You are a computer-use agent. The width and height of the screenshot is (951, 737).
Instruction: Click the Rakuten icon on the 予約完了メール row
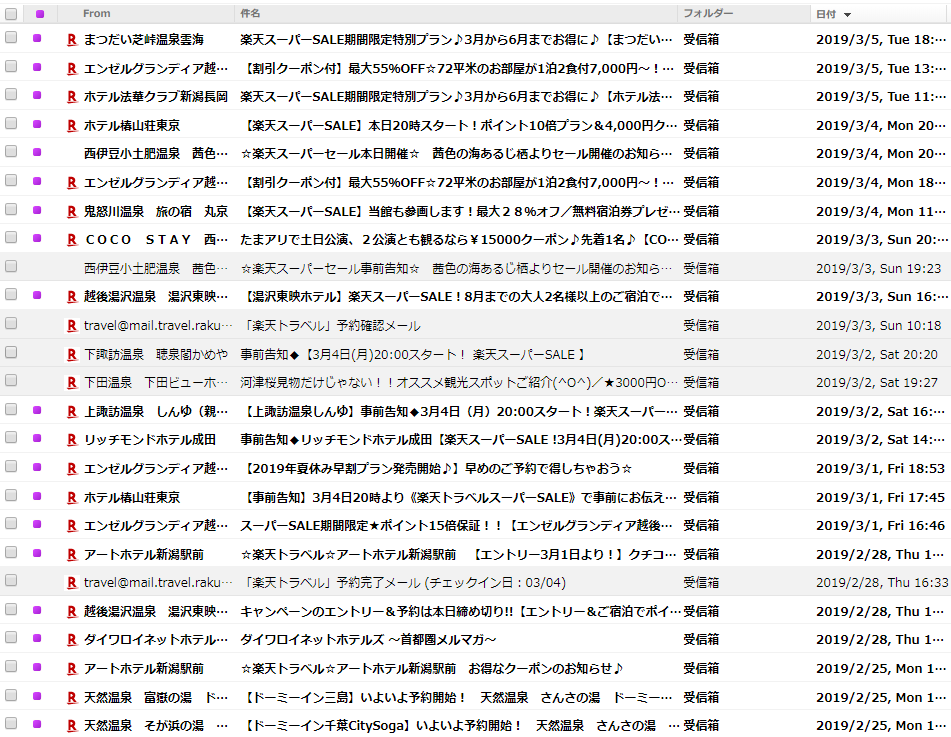pyautogui.click(x=72, y=583)
